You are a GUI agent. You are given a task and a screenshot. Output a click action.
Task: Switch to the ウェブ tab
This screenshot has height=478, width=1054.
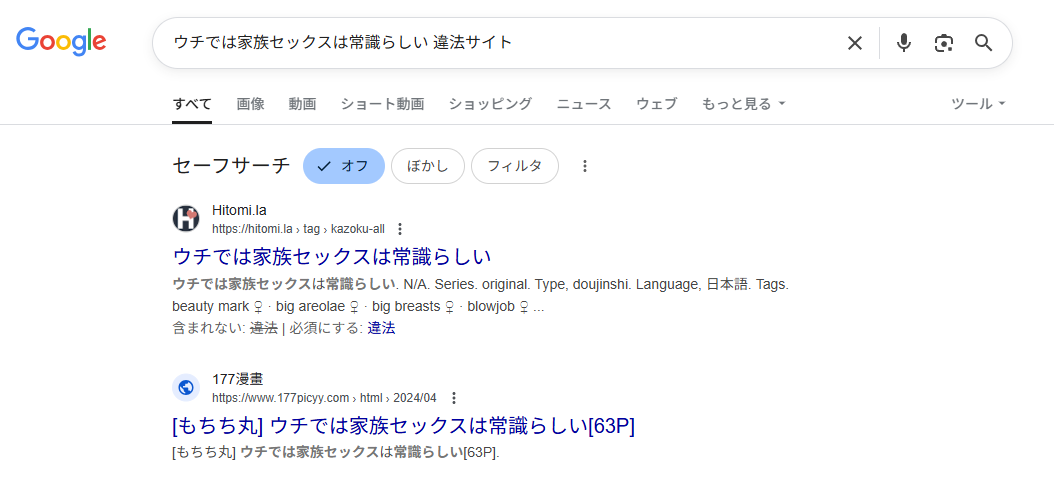(x=657, y=104)
